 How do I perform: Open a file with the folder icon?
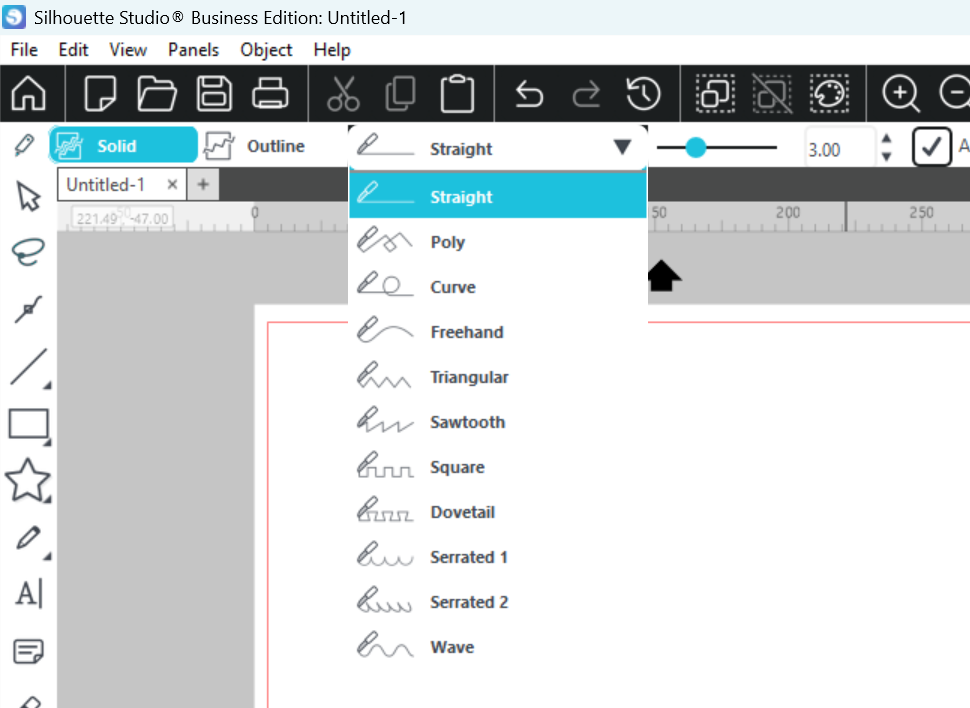click(157, 94)
